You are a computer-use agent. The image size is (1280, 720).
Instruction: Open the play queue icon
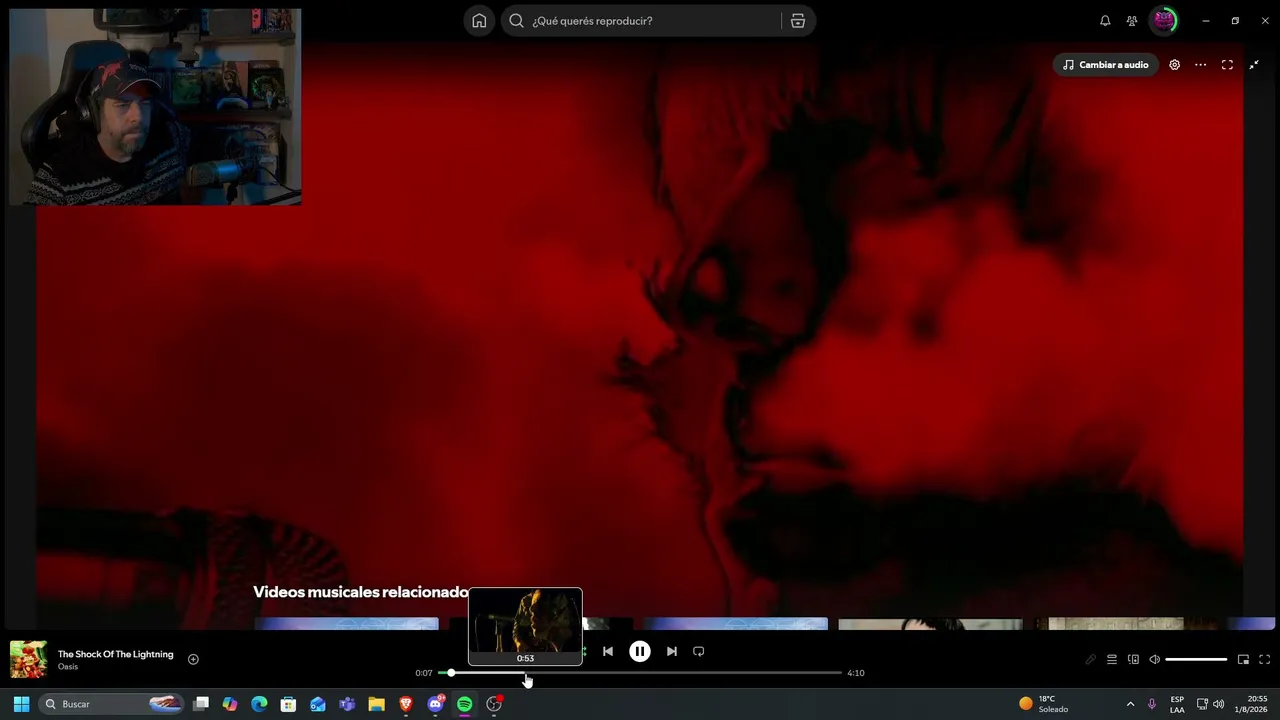[x=1111, y=660]
